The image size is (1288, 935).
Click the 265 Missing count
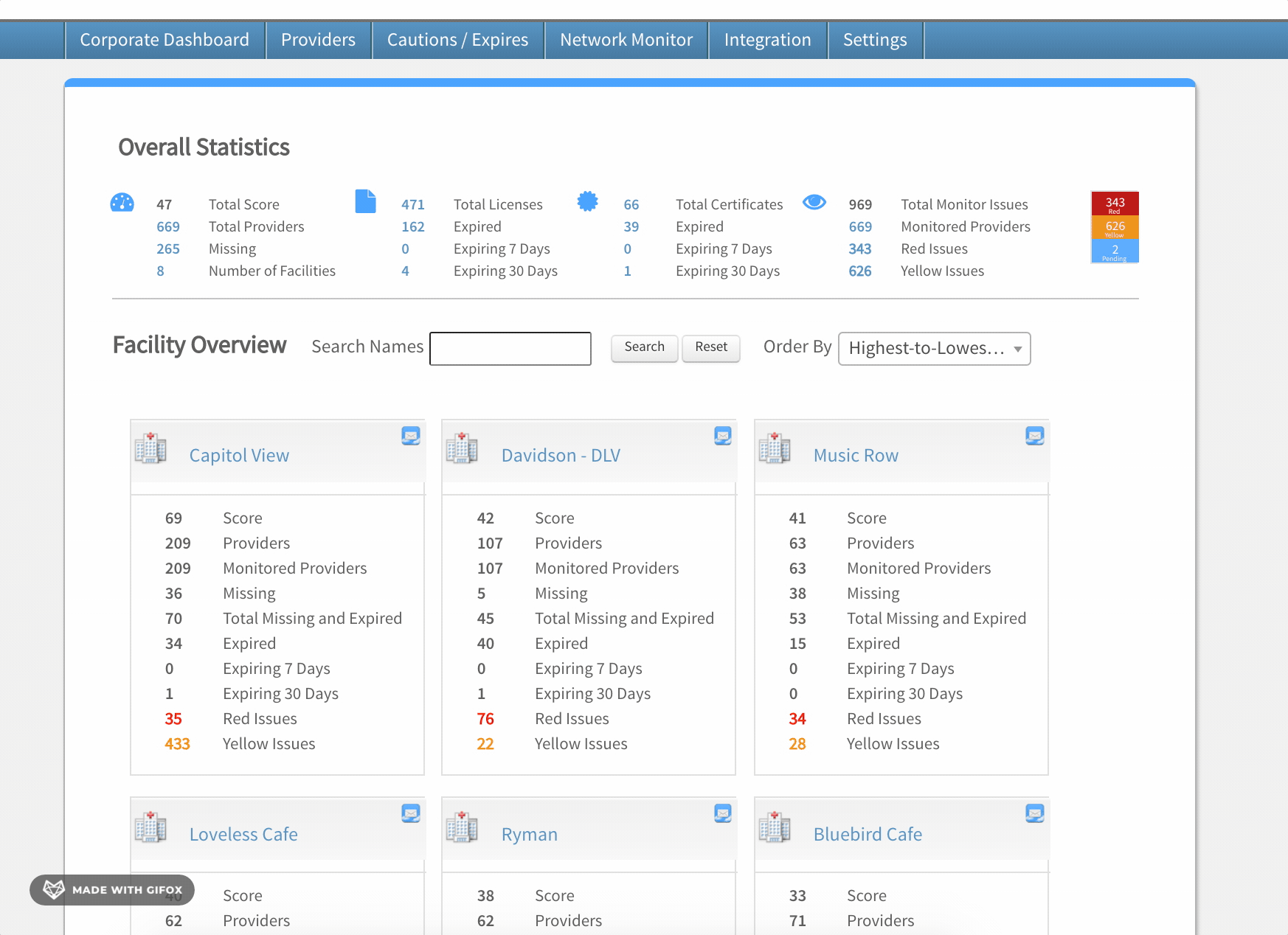coord(168,249)
